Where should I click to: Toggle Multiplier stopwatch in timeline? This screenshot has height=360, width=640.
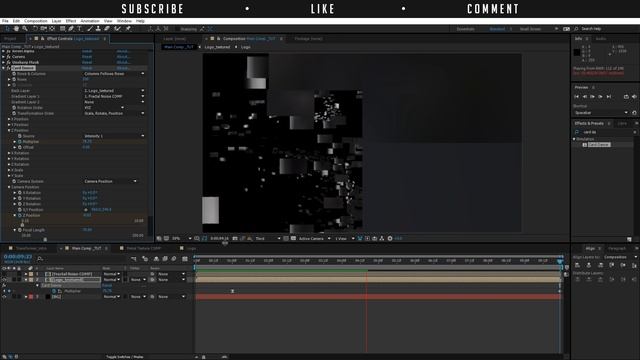coord(54,291)
